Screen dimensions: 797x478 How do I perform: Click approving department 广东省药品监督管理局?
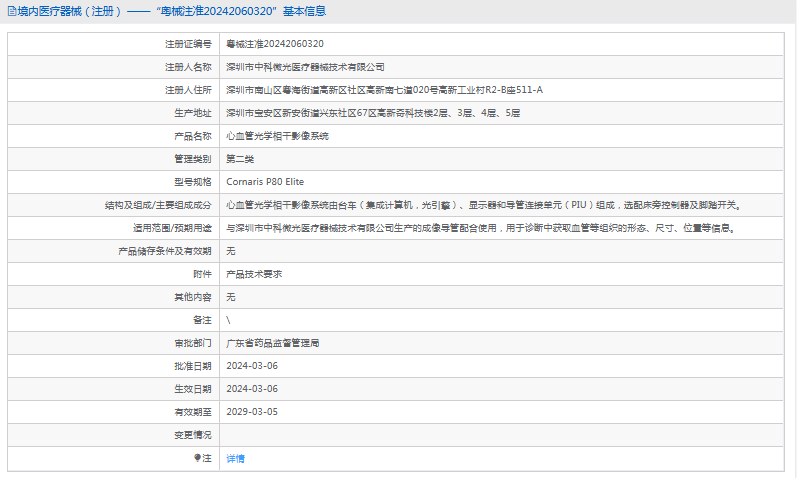(273, 343)
